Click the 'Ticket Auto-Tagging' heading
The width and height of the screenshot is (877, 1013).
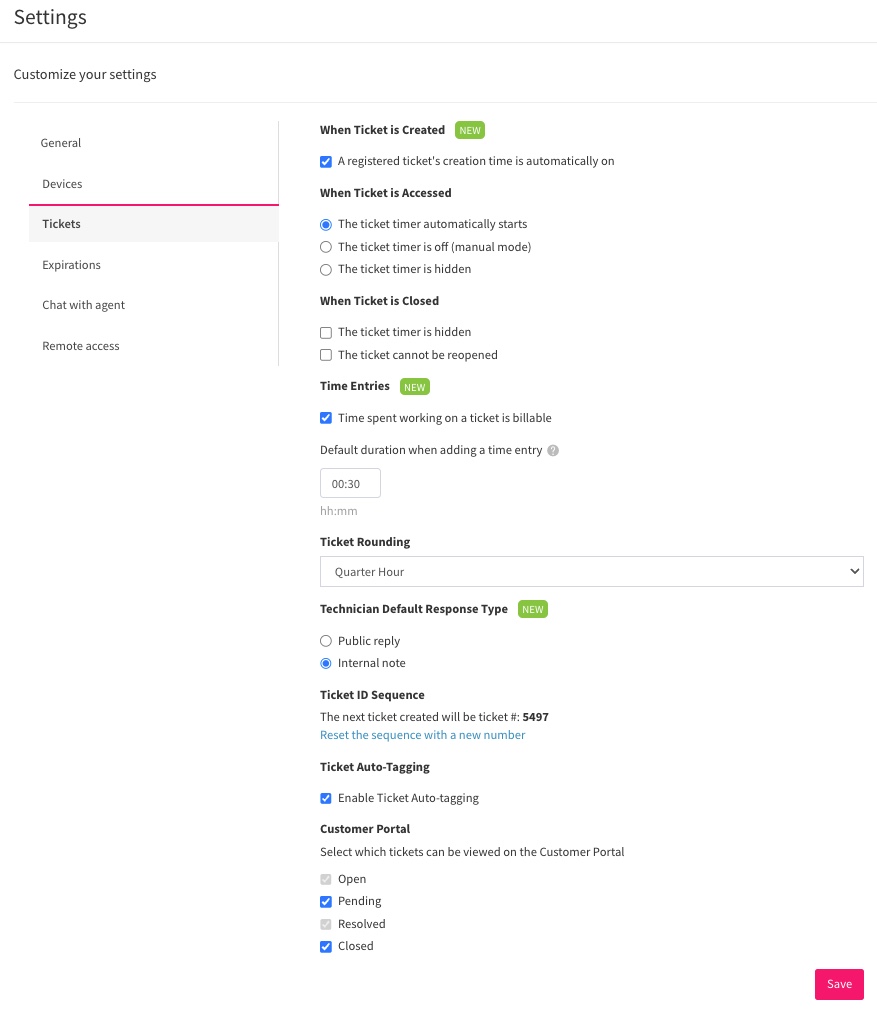(375, 767)
